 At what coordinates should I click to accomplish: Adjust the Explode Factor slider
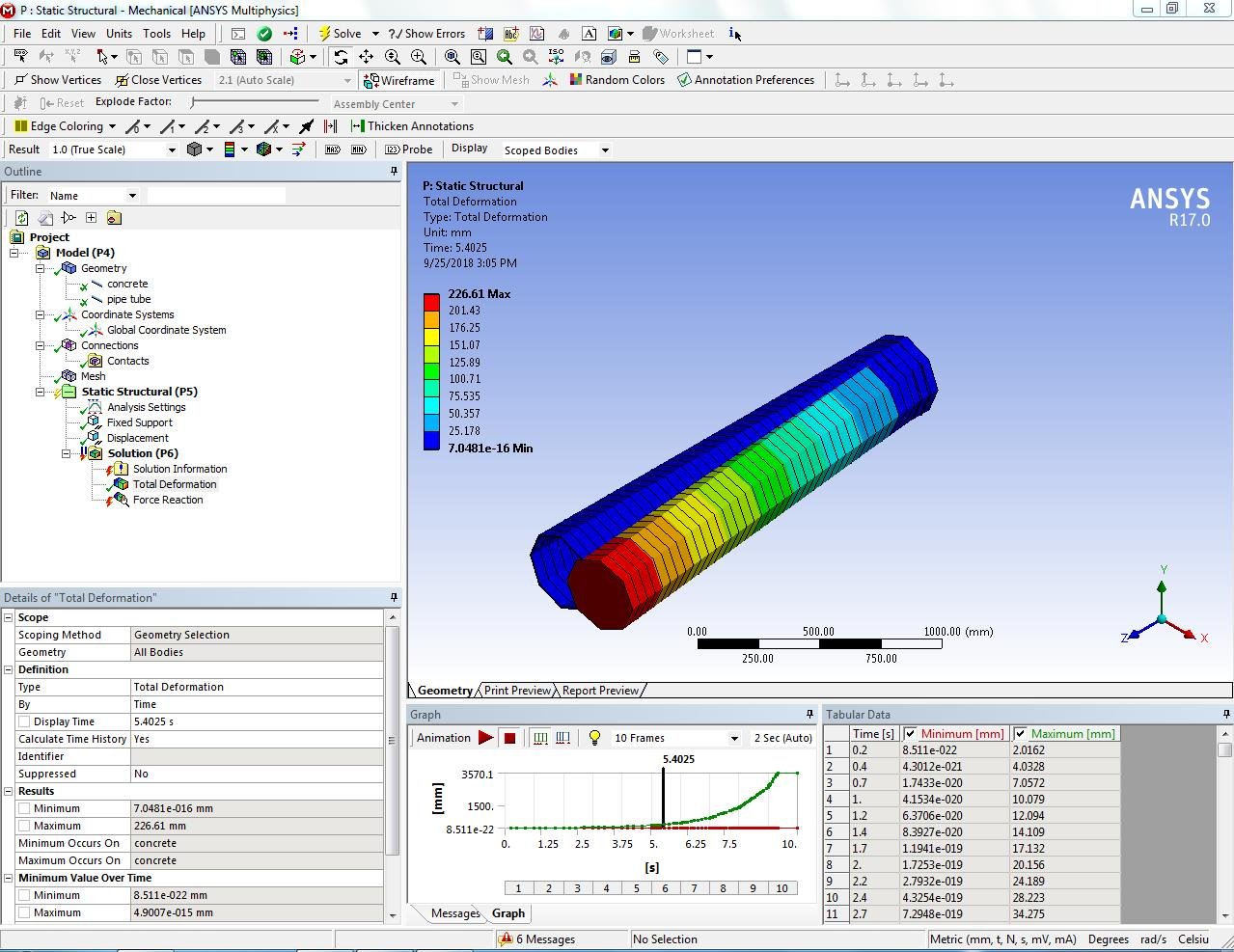255,102
